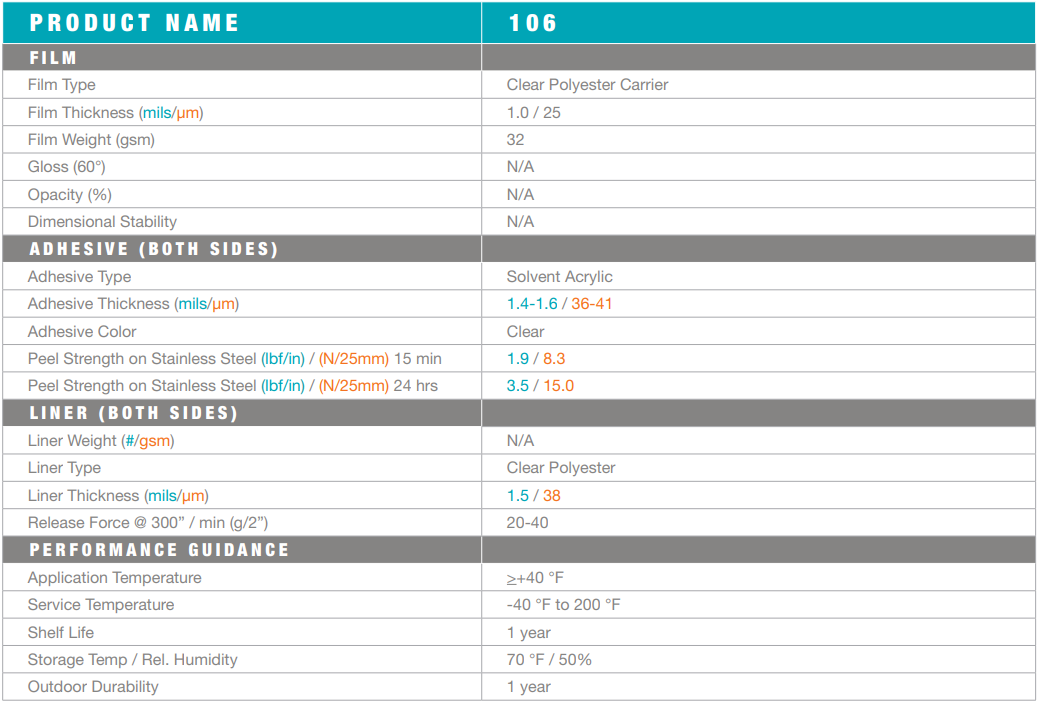Select N/A value in Dimensional Stability row
The image size is (1039, 703).
[520, 222]
